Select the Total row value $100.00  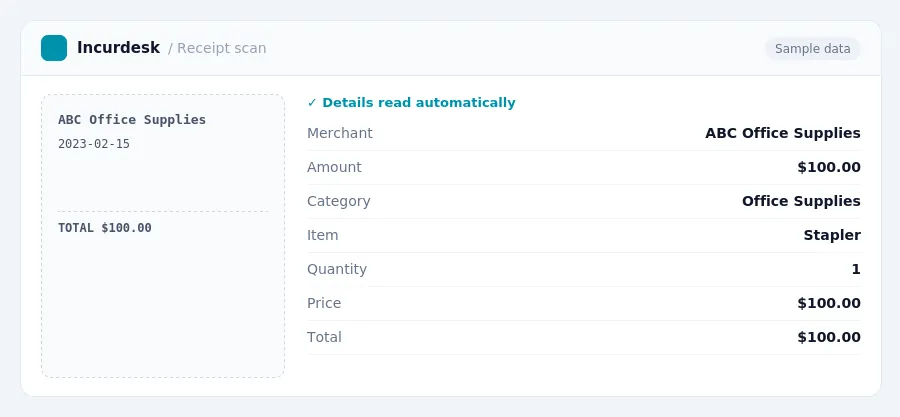click(829, 336)
